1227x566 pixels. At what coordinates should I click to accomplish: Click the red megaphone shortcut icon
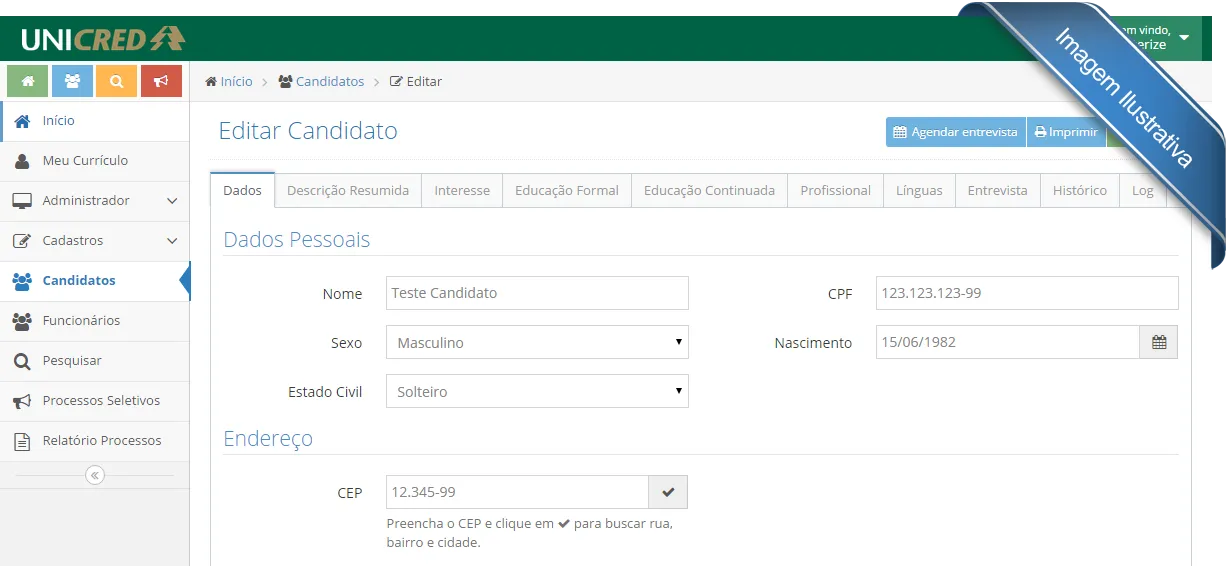click(x=161, y=81)
